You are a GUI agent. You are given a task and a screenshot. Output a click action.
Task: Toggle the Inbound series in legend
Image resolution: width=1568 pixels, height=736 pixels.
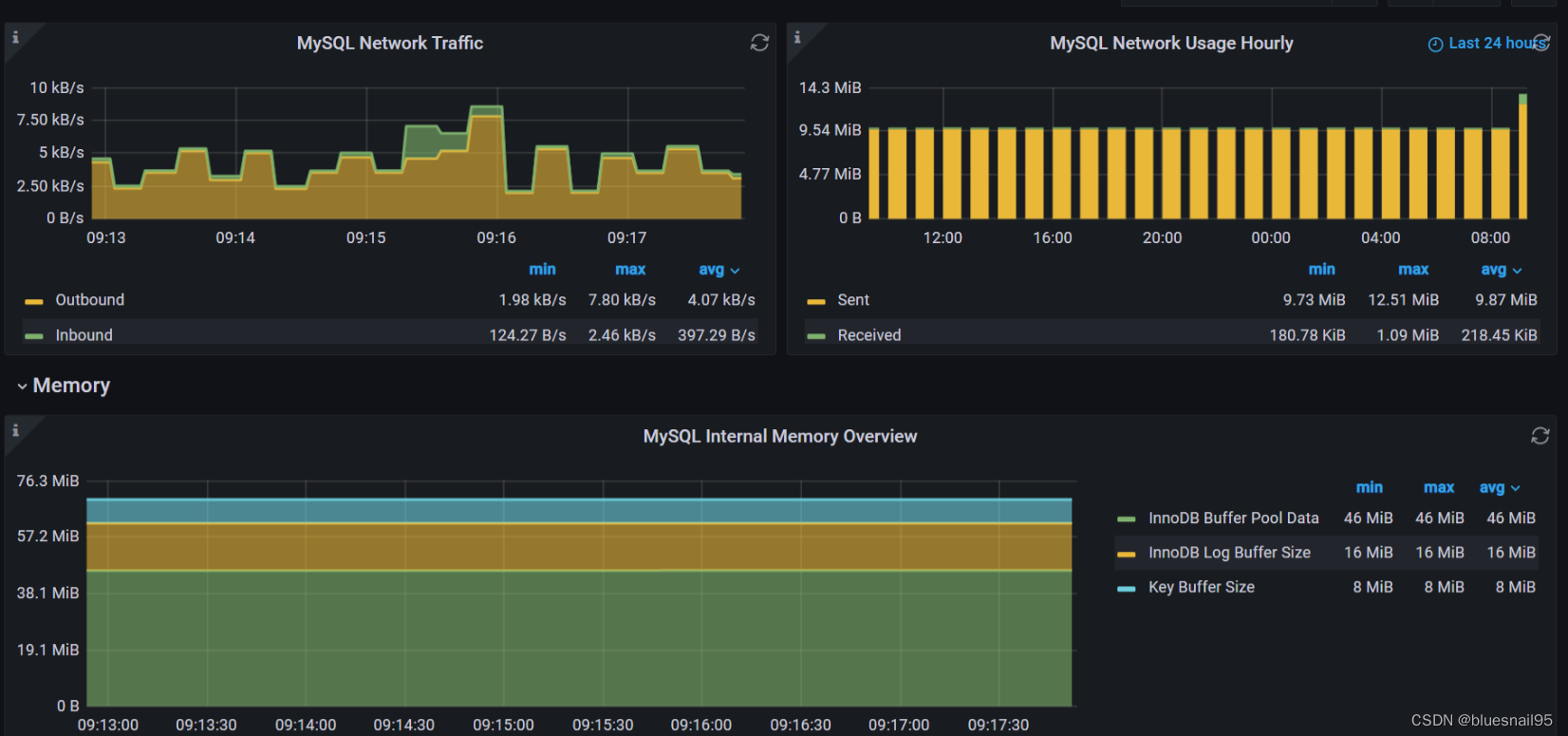click(x=84, y=335)
